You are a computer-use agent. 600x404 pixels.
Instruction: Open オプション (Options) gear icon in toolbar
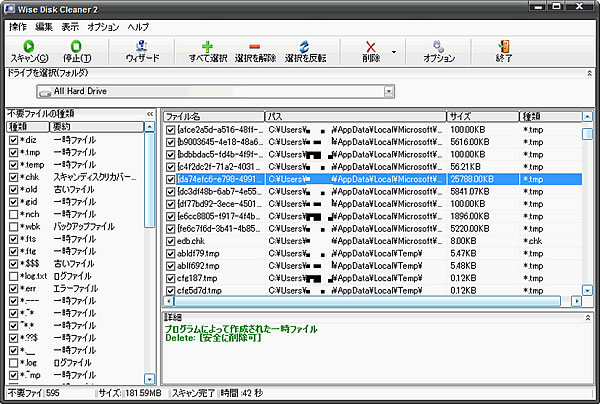438,46
